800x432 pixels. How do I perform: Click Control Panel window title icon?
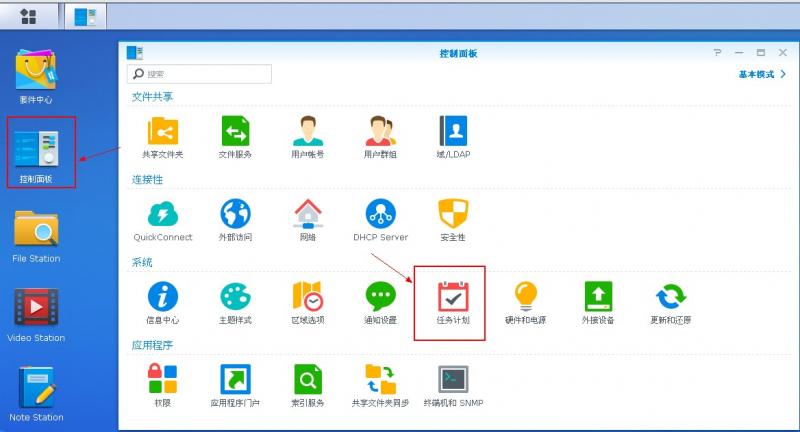point(135,53)
